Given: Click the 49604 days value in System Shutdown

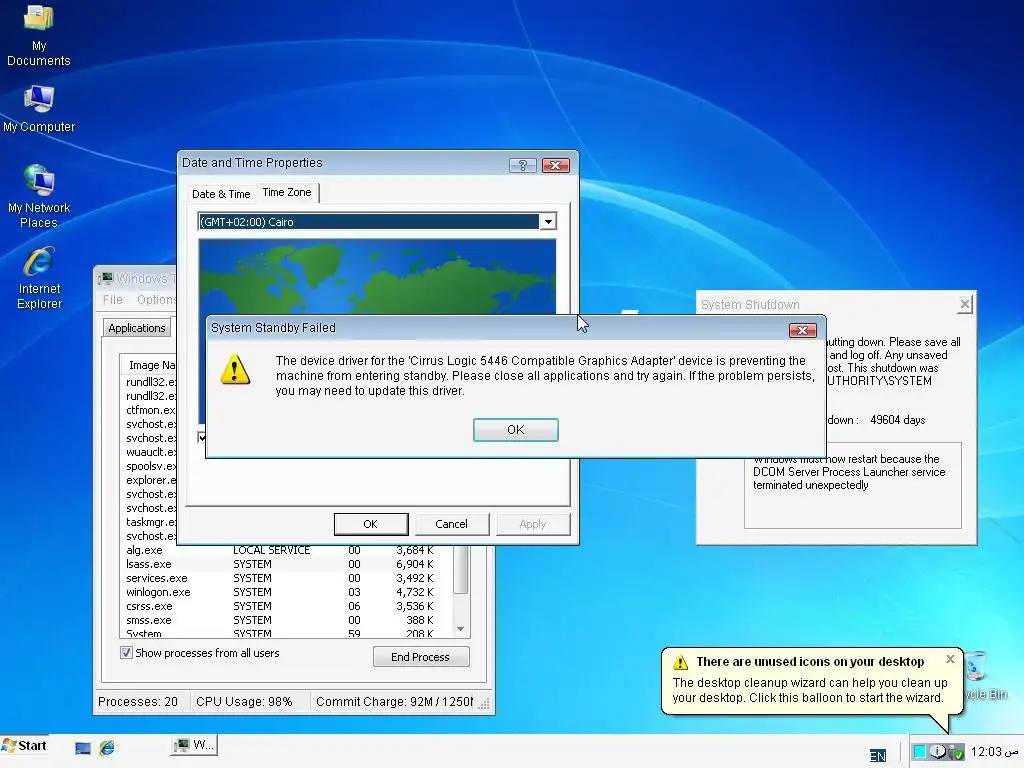Looking at the screenshot, I should tap(897, 420).
